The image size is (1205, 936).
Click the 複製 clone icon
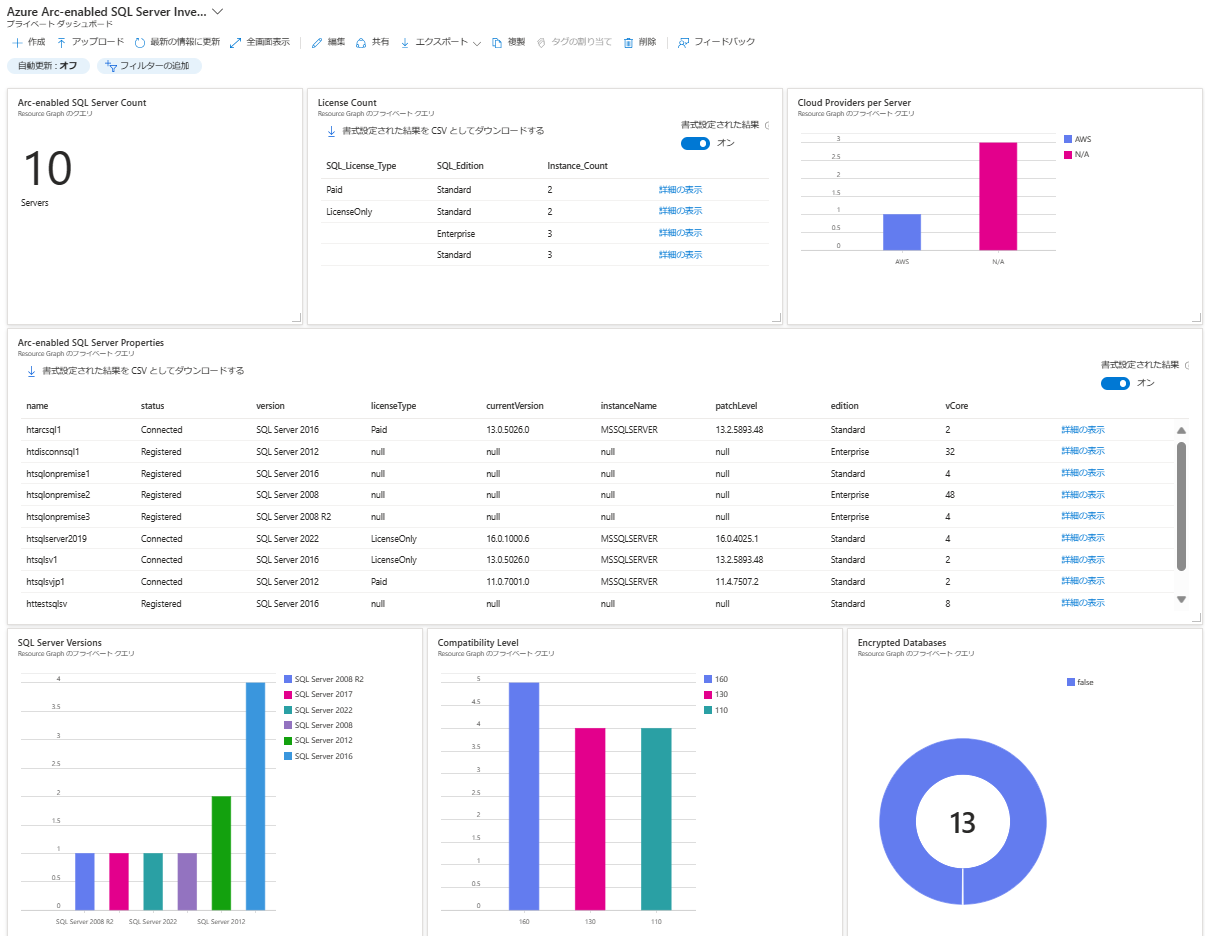(497, 43)
